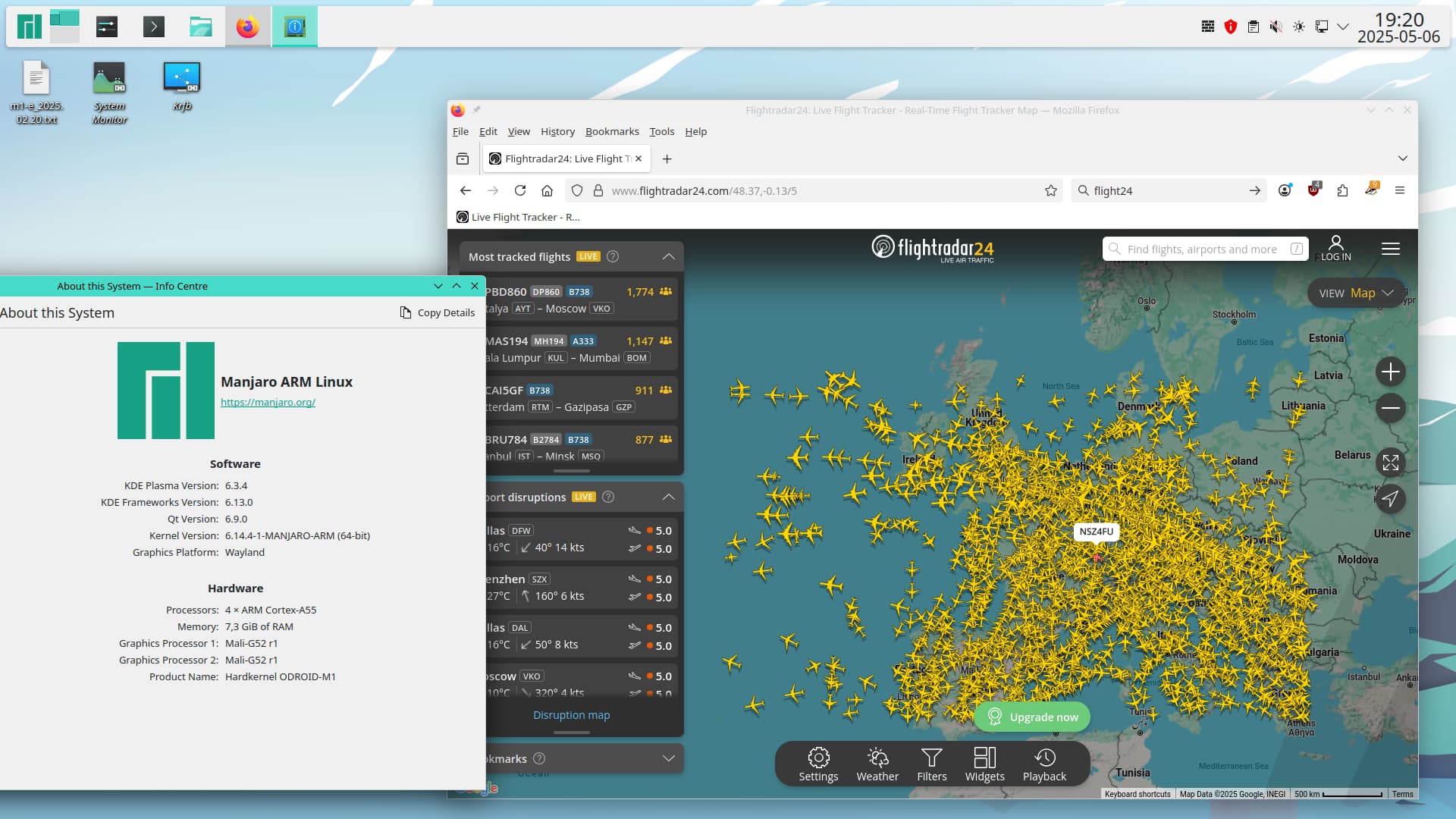Select the m1-e_2025.02.20.txt desktop file

point(36,93)
